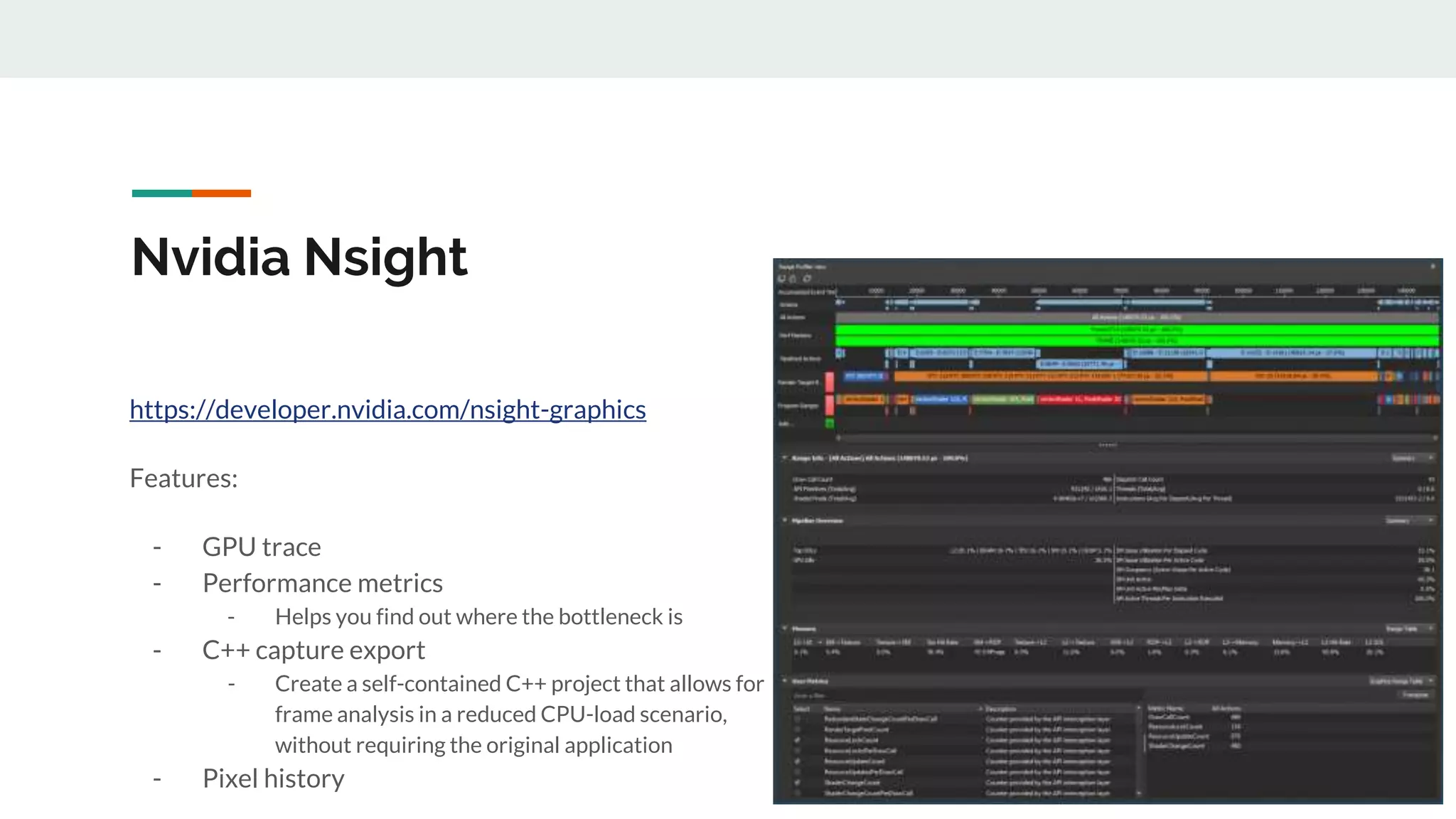Collapse the Pipeline Overview section
This screenshot has height=819, width=1456.
pyautogui.click(x=785, y=520)
